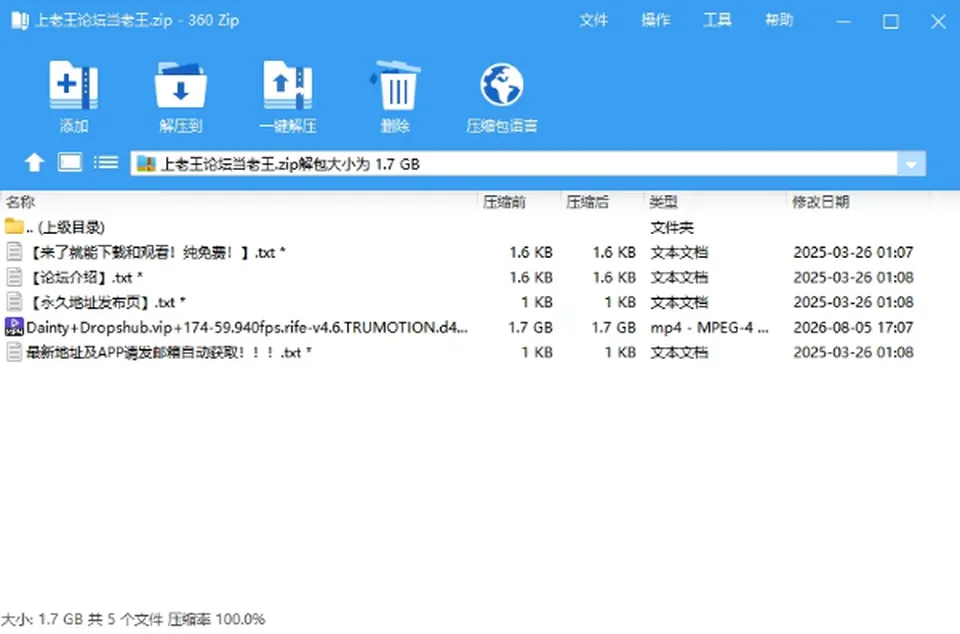Click the zip icon in the address bar
This screenshot has height=634, width=960.
click(x=146, y=163)
